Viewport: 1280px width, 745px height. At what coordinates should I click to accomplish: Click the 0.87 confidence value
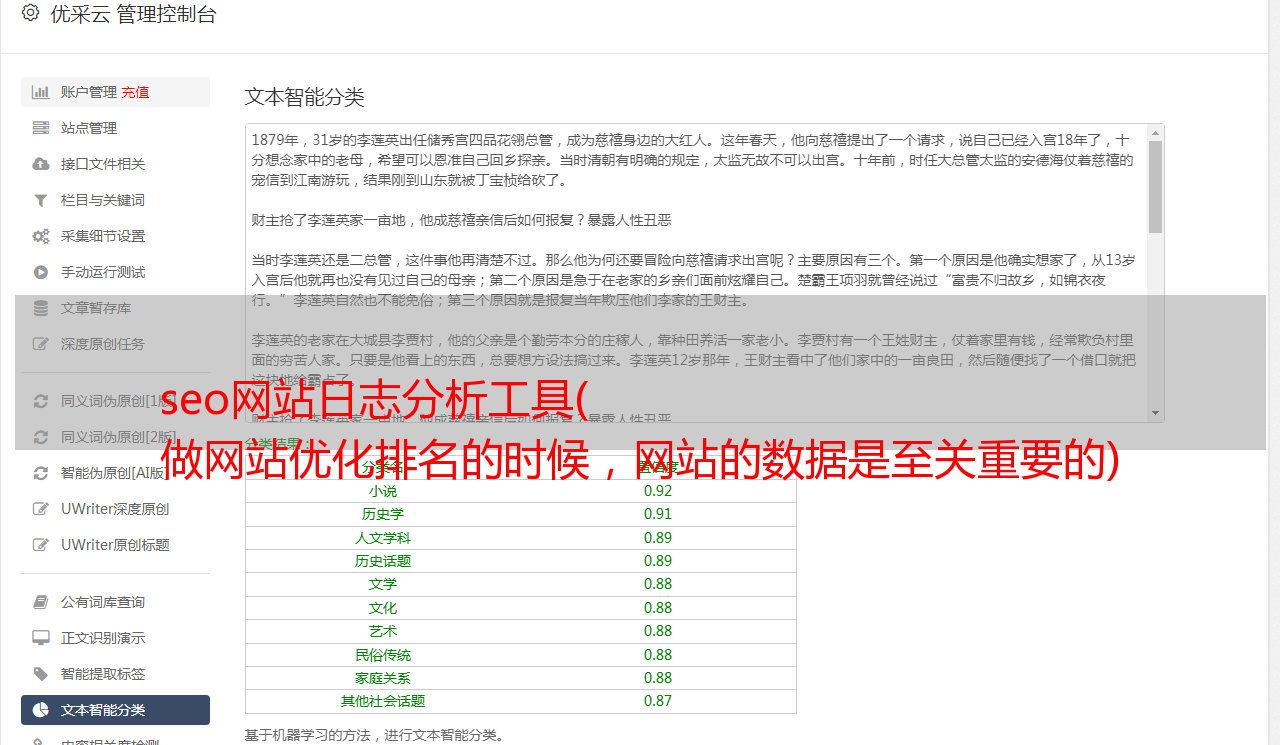pyautogui.click(x=658, y=701)
